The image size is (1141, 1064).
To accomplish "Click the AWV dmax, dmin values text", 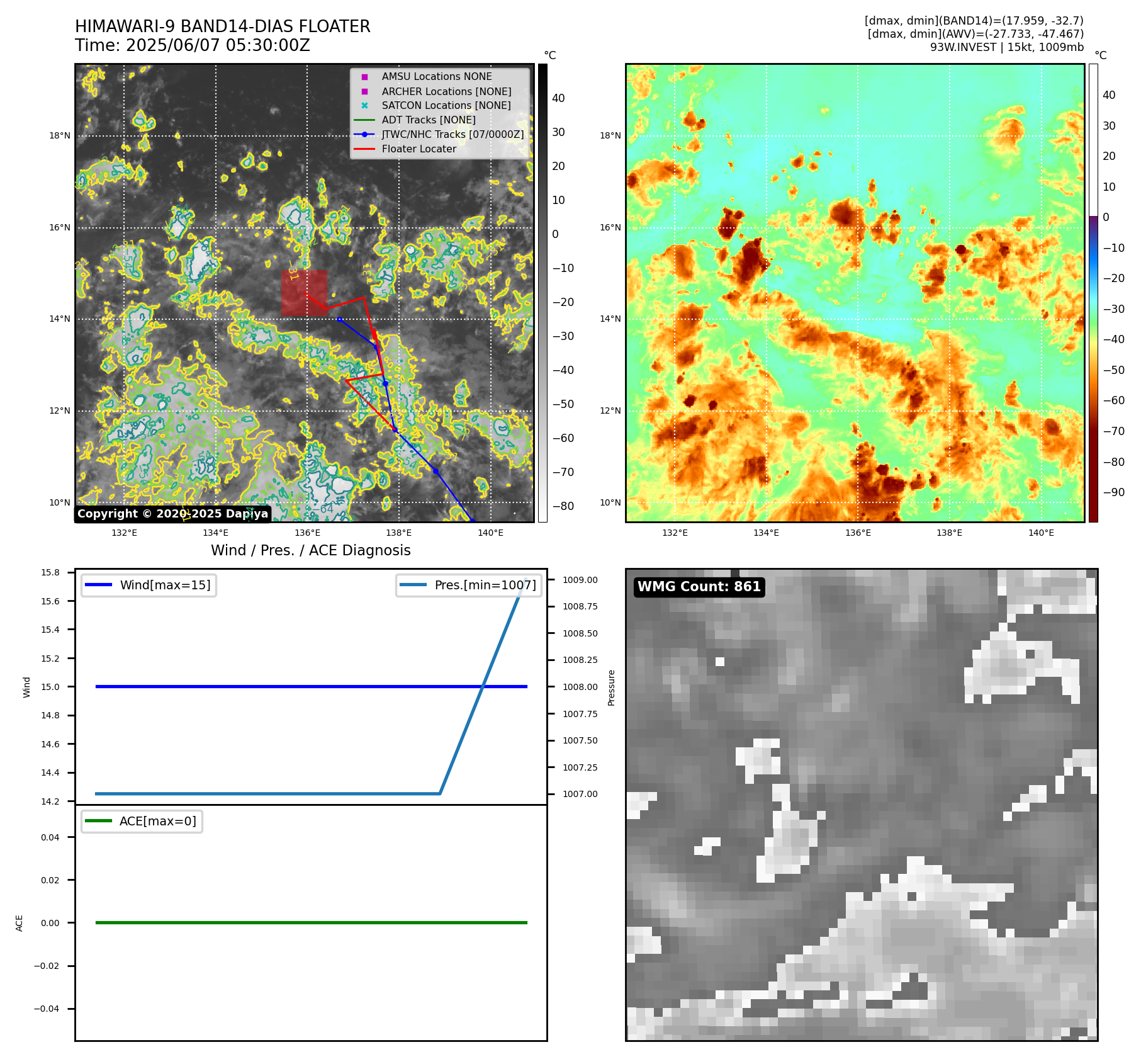I will [975, 34].
